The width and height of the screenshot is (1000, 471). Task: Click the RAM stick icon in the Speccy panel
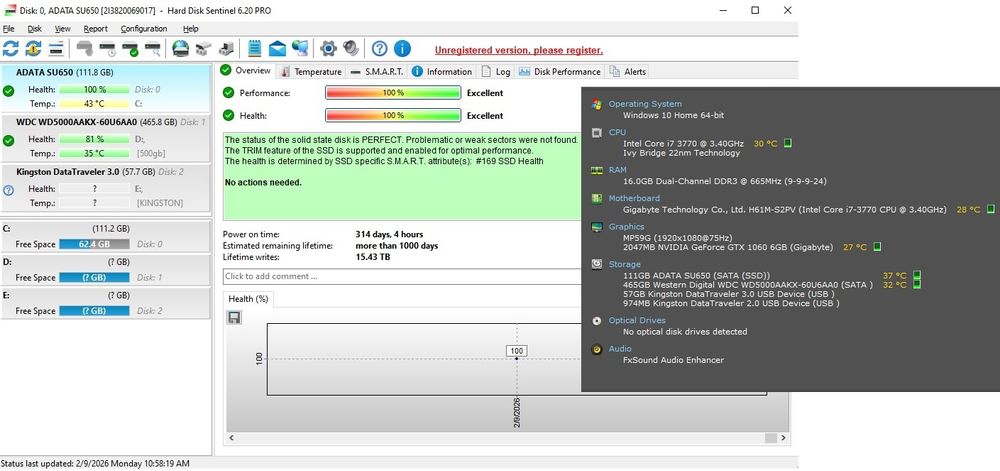(597, 170)
